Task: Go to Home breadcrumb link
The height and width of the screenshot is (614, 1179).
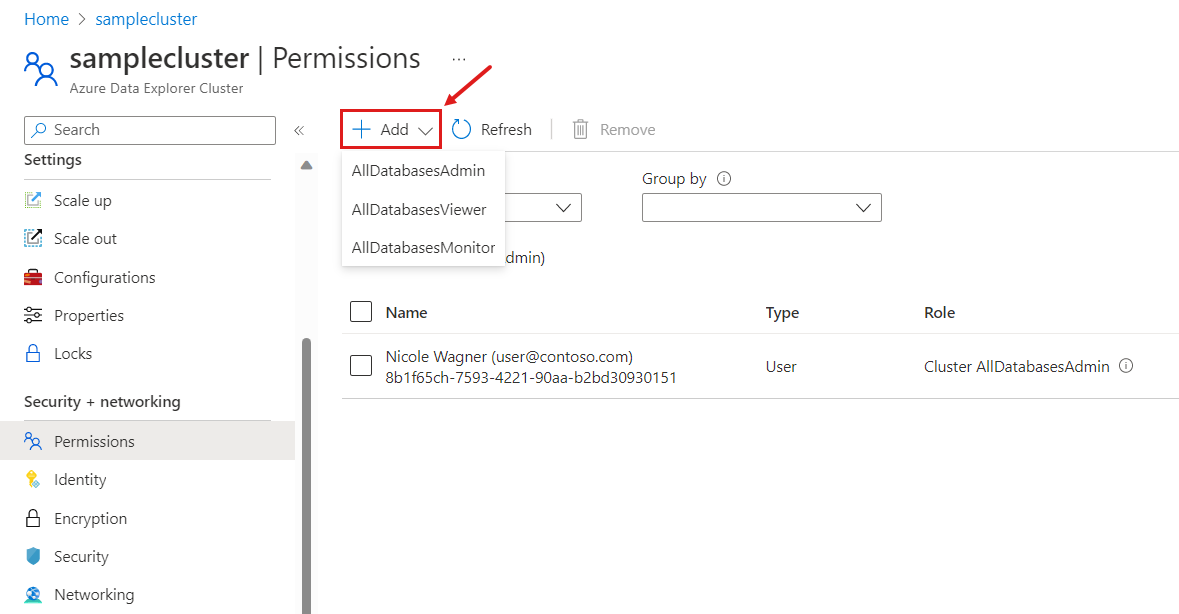Action: pyautogui.click(x=46, y=19)
